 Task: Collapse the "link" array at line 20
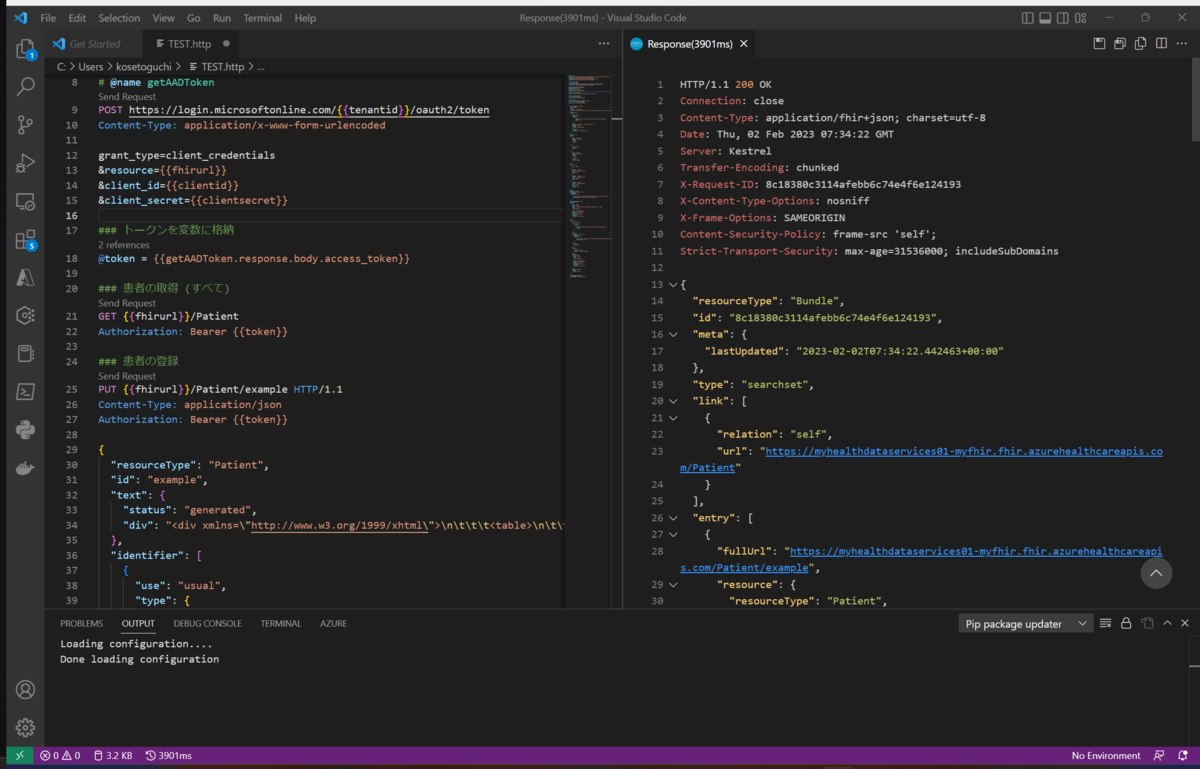point(673,401)
